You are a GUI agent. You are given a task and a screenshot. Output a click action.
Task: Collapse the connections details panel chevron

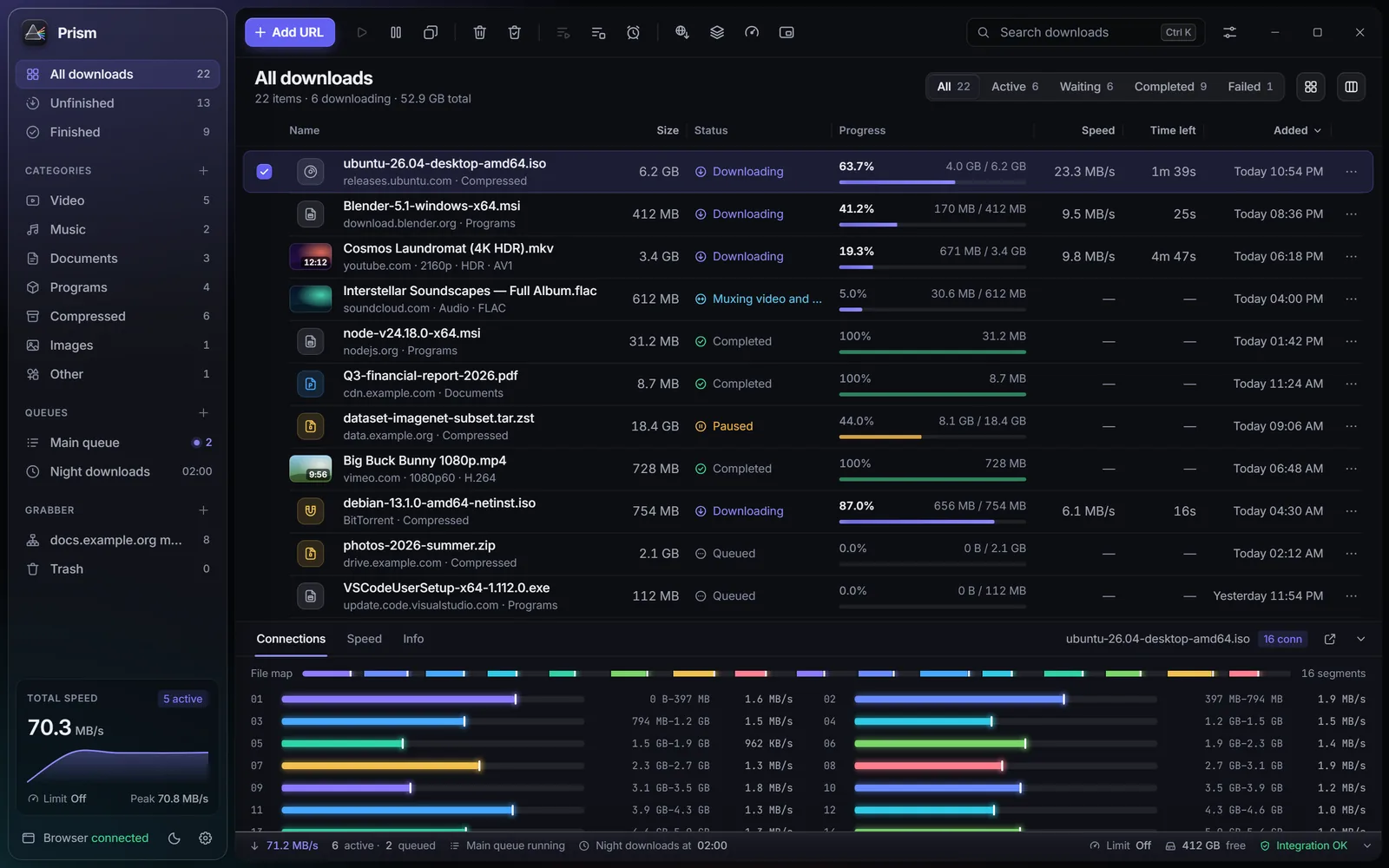[x=1361, y=639]
